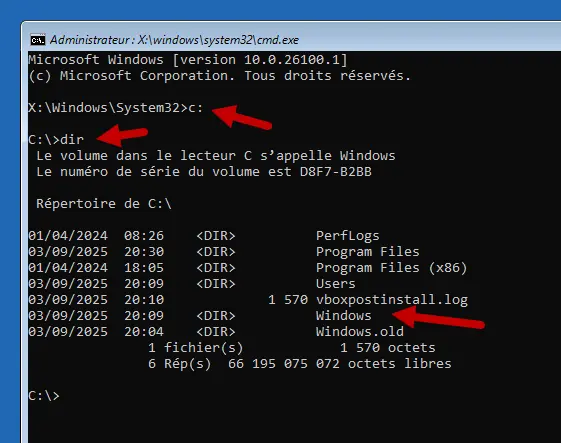Image resolution: width=561 pixels, height=443 pixels.
Task: Select the Program Files (x86) entry
Action: click(x=391, y=268)
